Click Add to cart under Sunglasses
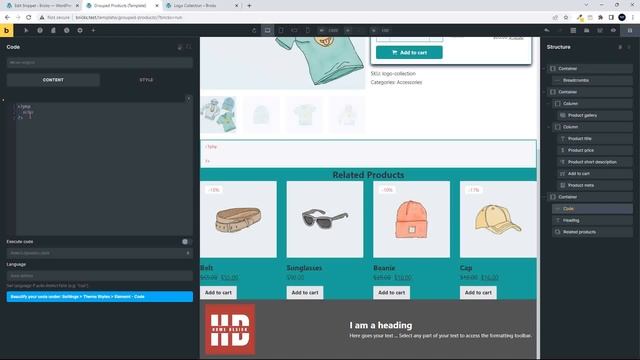The height and width of the screenshot is (360, 640). 305,293
